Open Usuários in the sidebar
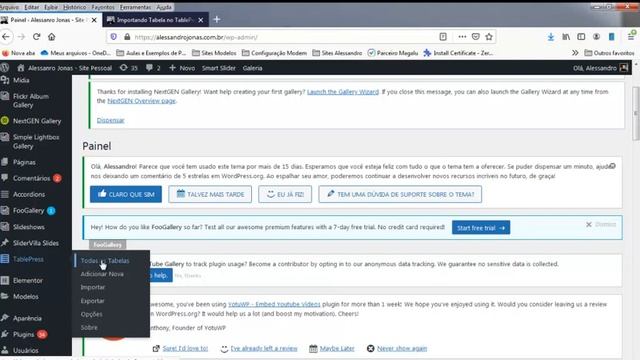 click(26, 351)
